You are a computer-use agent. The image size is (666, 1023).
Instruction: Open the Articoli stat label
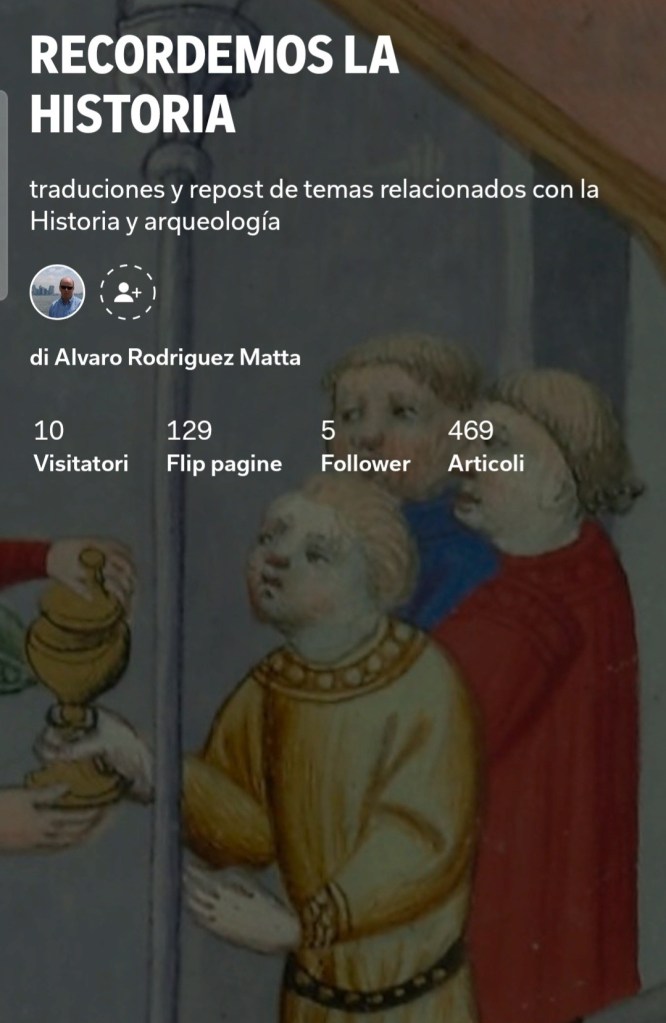(x=486, y=464)
